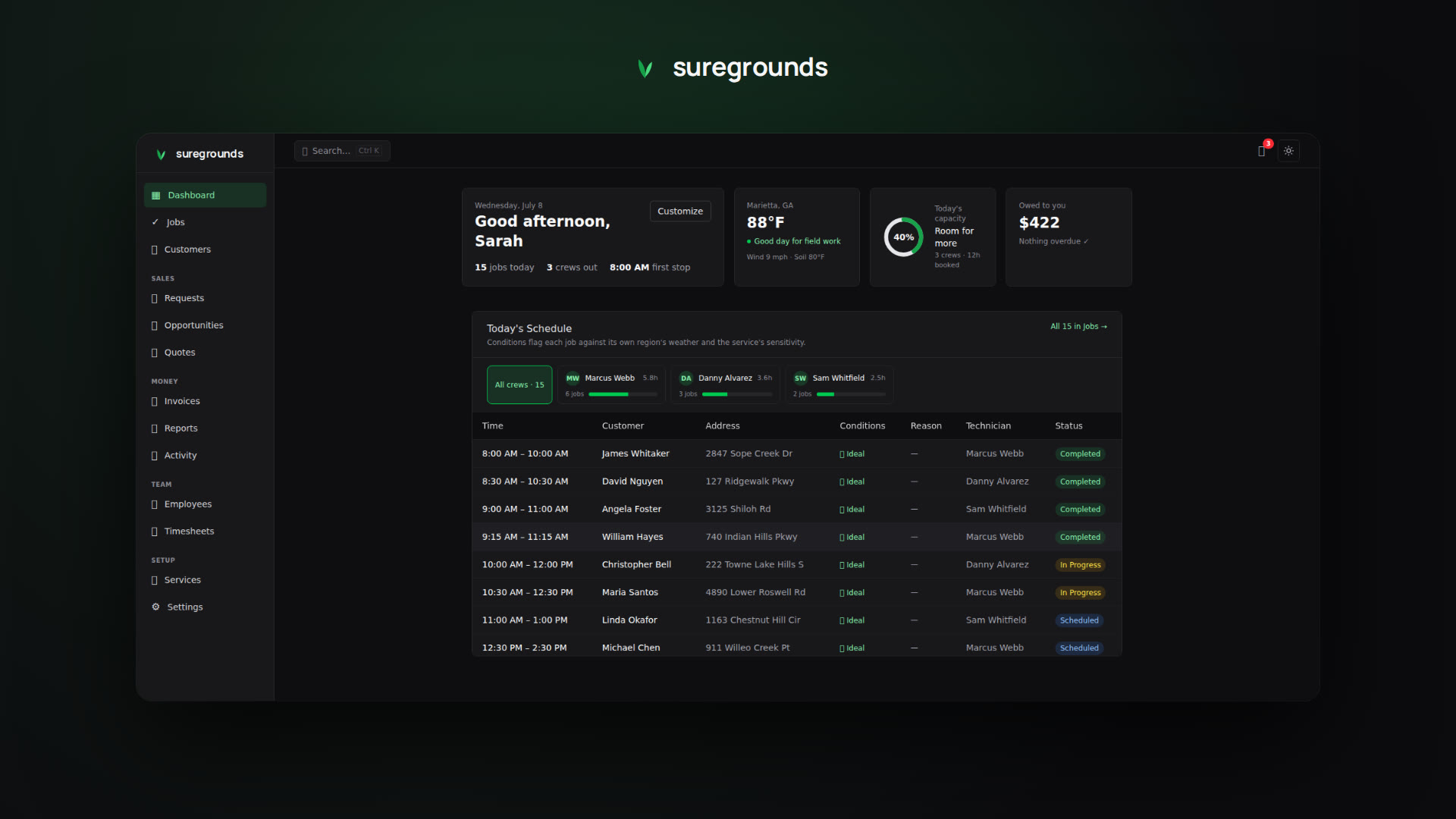Click the Owed to you $422 card
Screen dimensions: 1456x819
click(x=1068, y=237)
